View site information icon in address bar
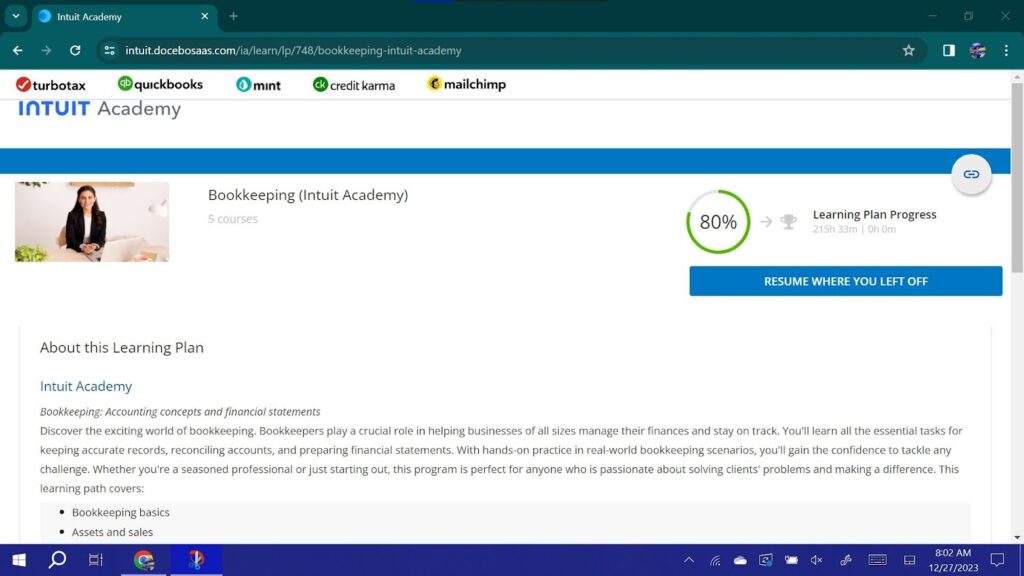The image size is (1024, 576). 110,50
